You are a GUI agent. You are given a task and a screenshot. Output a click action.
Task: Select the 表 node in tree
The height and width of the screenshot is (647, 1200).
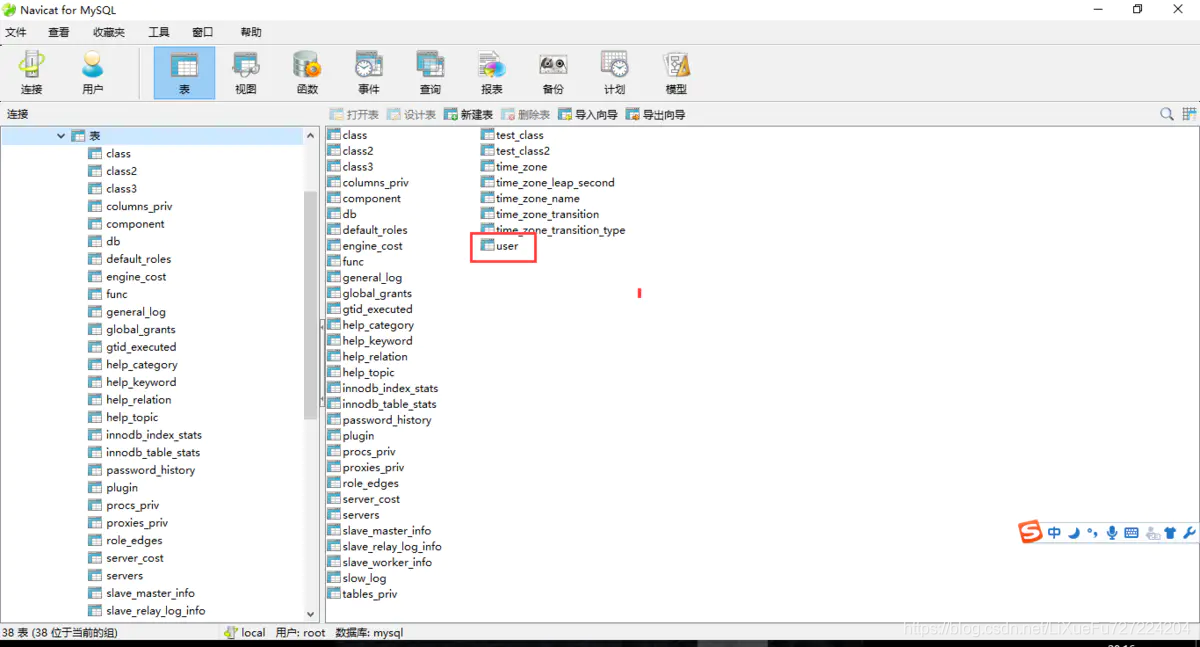tap(86, 135)
